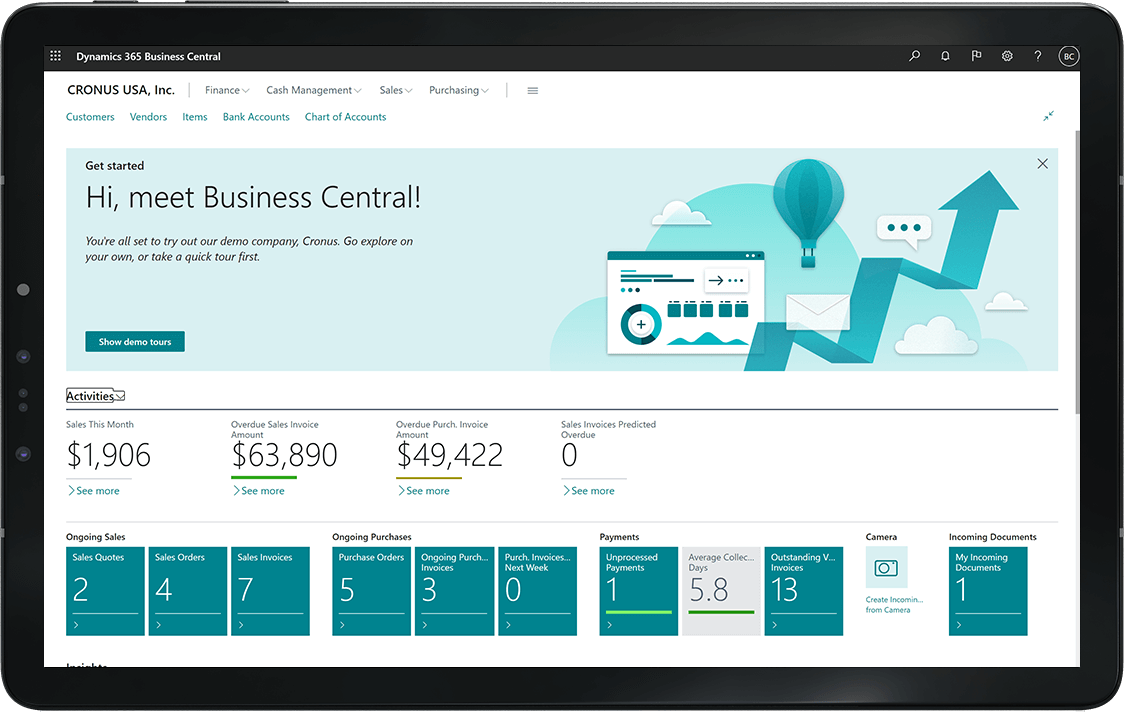Viewport: 1125px width, 712px height.
Task: Open the settings gear icon
Action: pyautogui.click(x=1007, y=57)
